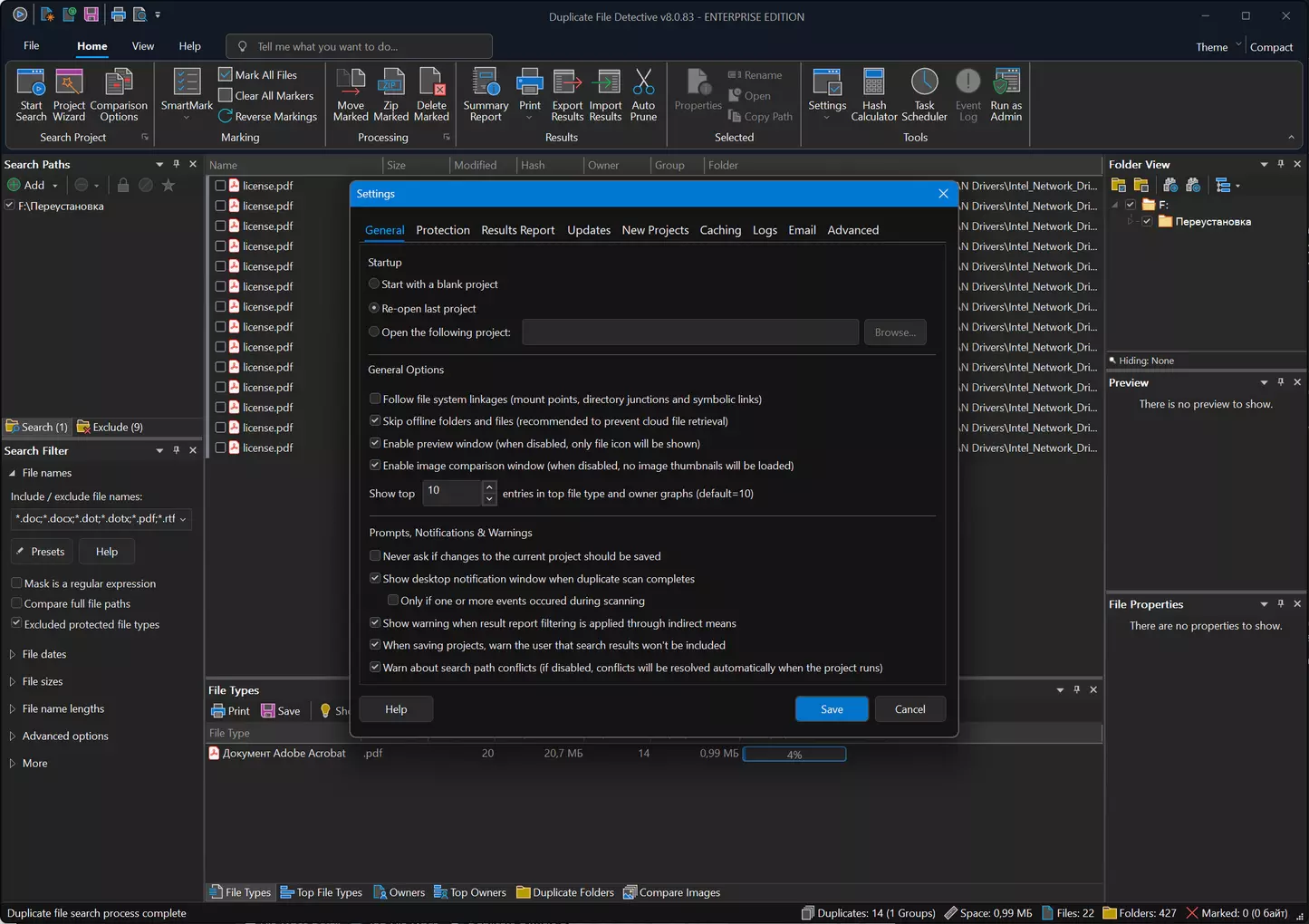This screenshot has width=1309, height=924.
Task: Expand the 'File name lengths' section
Action: [13, 708]
